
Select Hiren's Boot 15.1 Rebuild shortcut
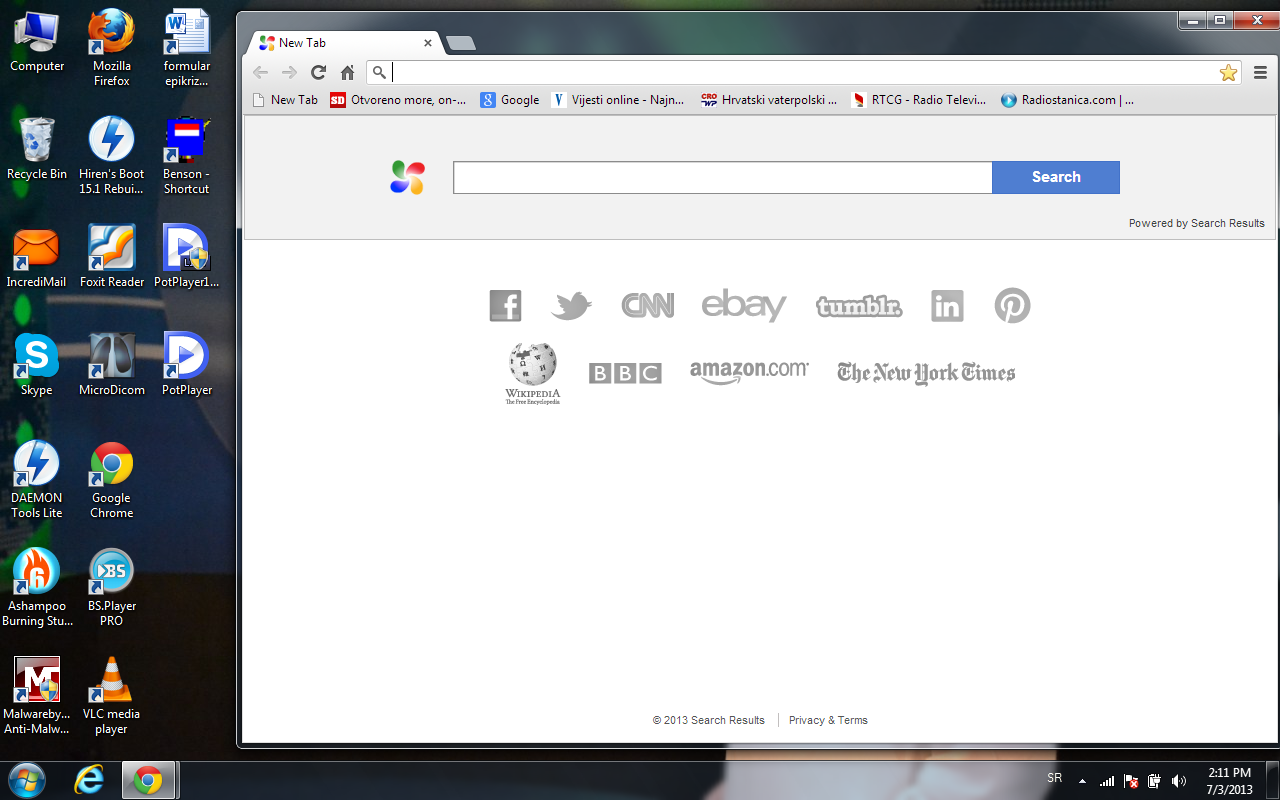point(112,155)
